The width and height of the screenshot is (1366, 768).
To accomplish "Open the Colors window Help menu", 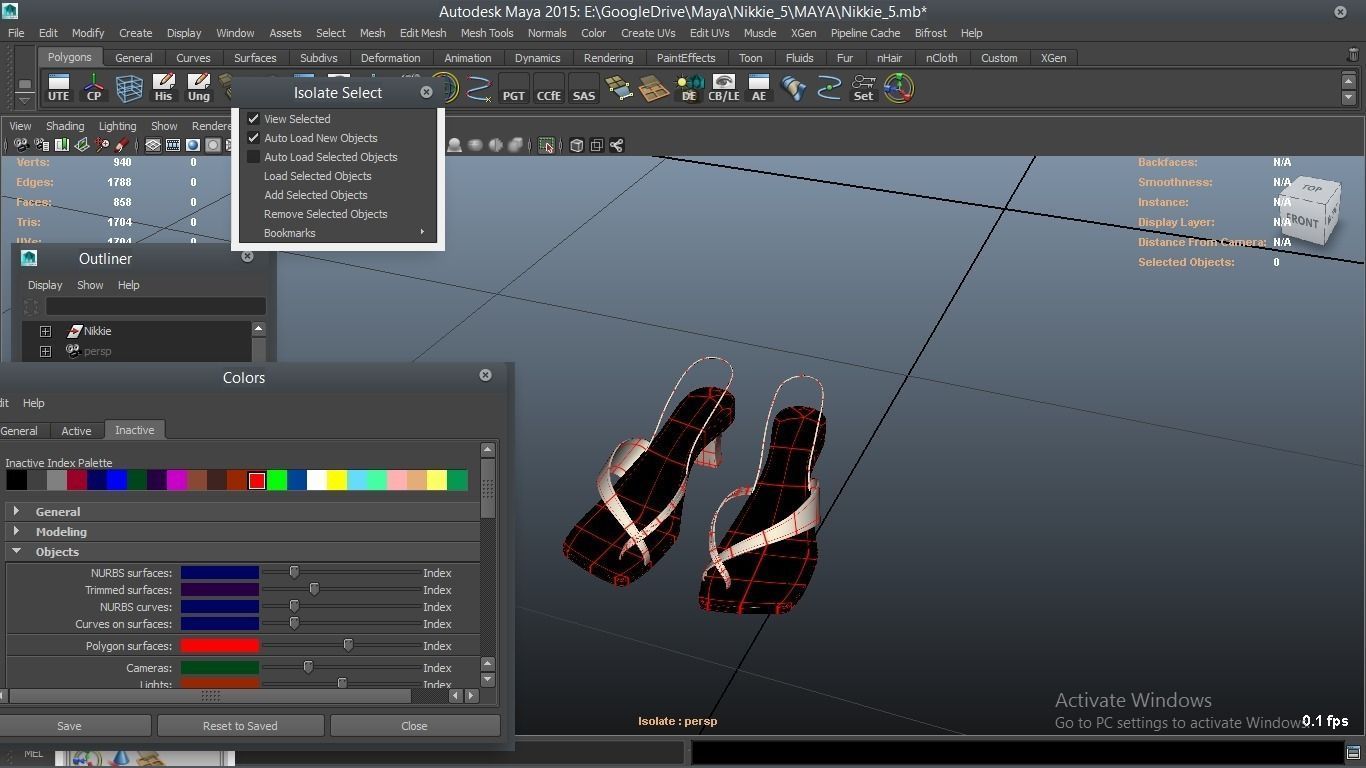I will (x=33, y=403).
